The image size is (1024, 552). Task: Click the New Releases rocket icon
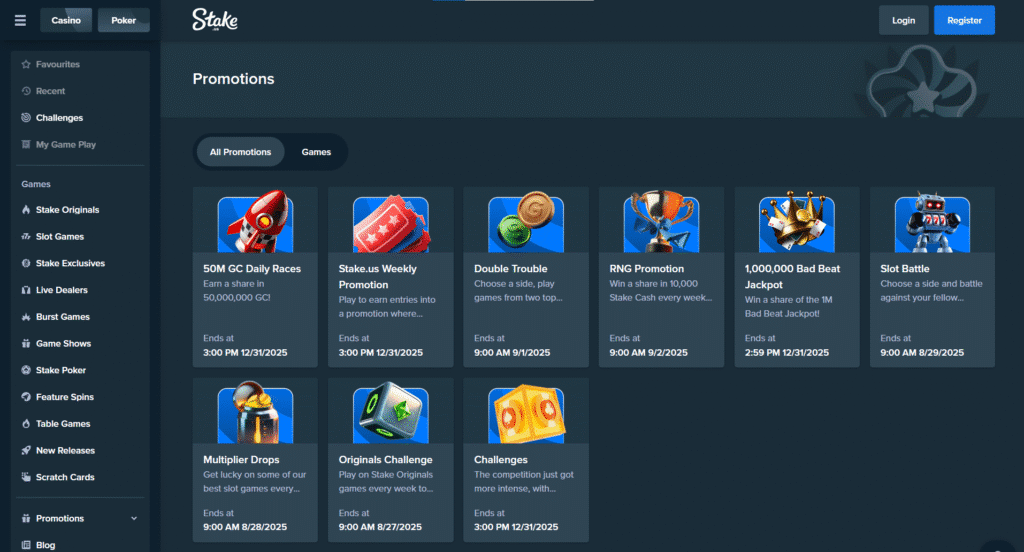[26, 451]
